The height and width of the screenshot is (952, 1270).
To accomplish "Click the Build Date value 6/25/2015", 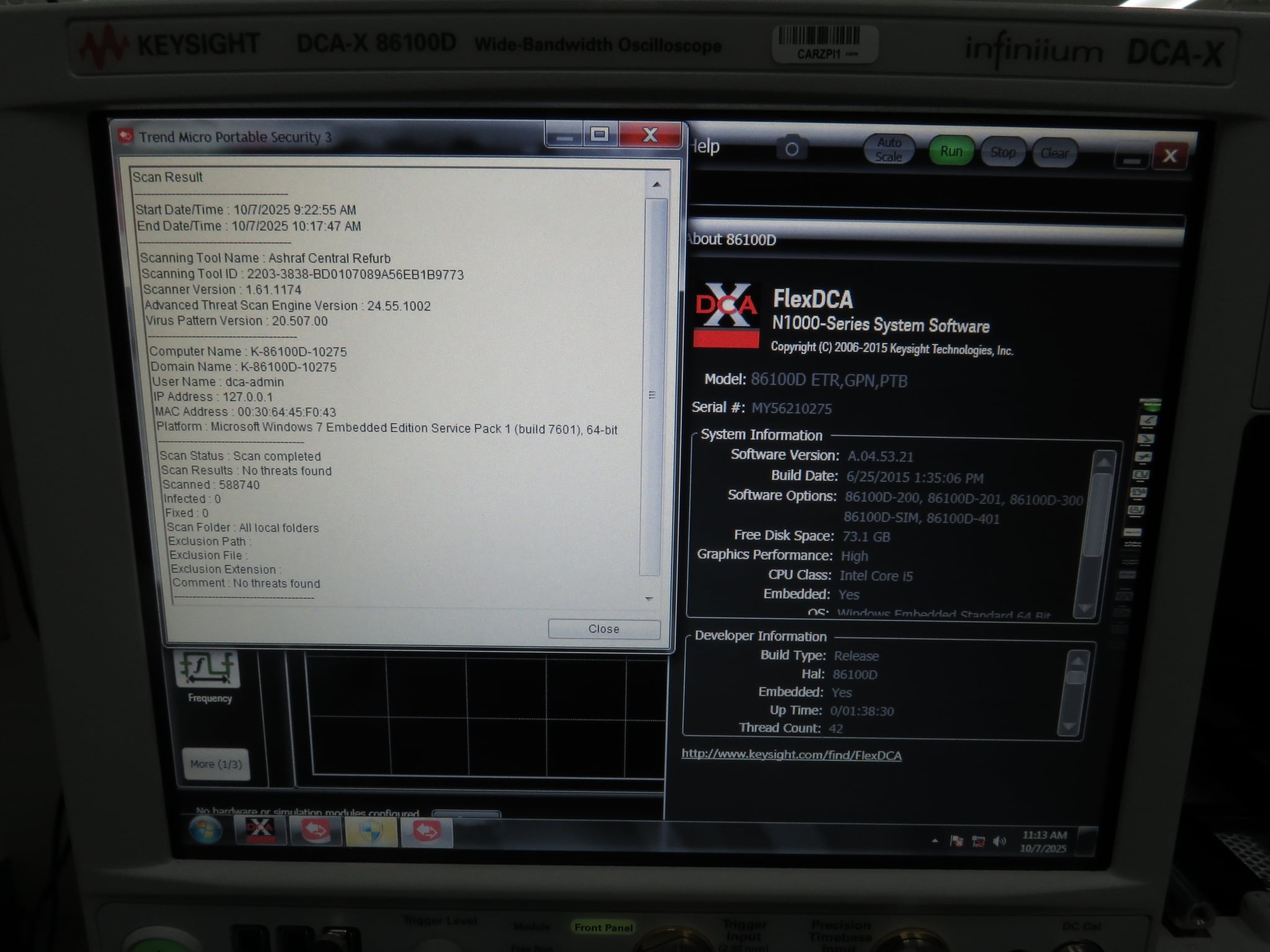I will pyautogui.click(x=915, y=477).
